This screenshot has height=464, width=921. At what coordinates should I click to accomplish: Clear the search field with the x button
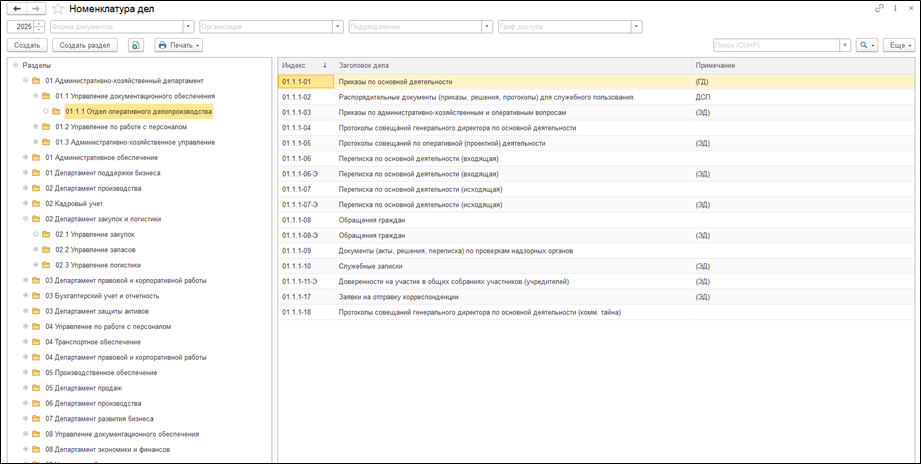click(x=845, y=45)
